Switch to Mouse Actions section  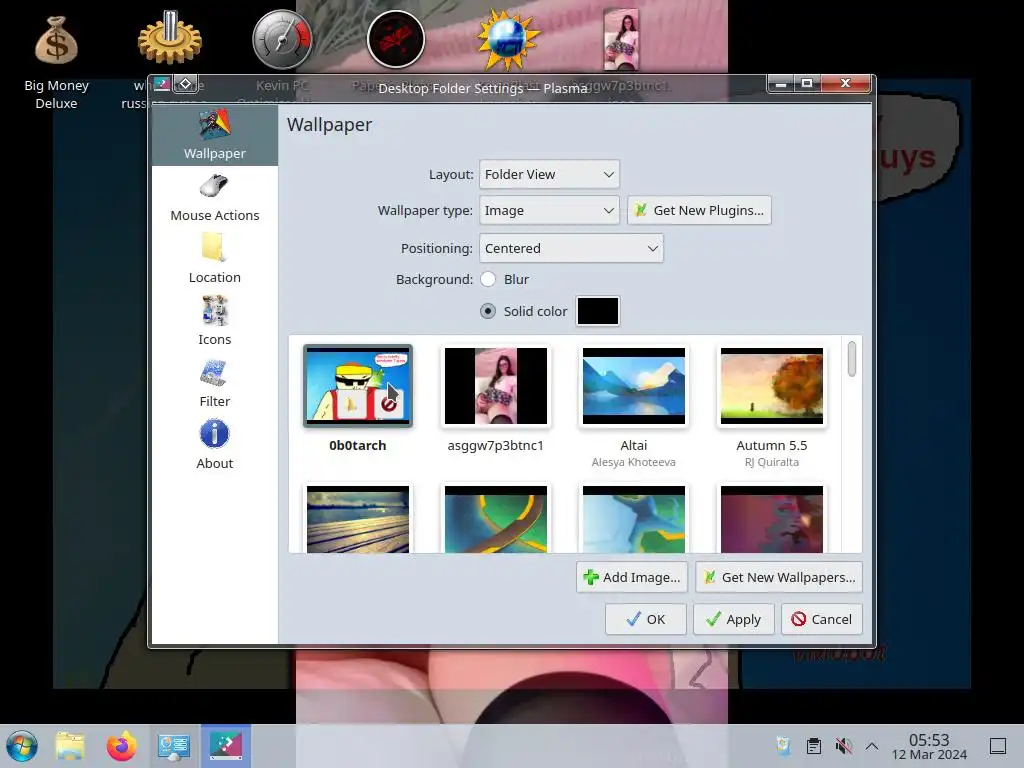214,198
